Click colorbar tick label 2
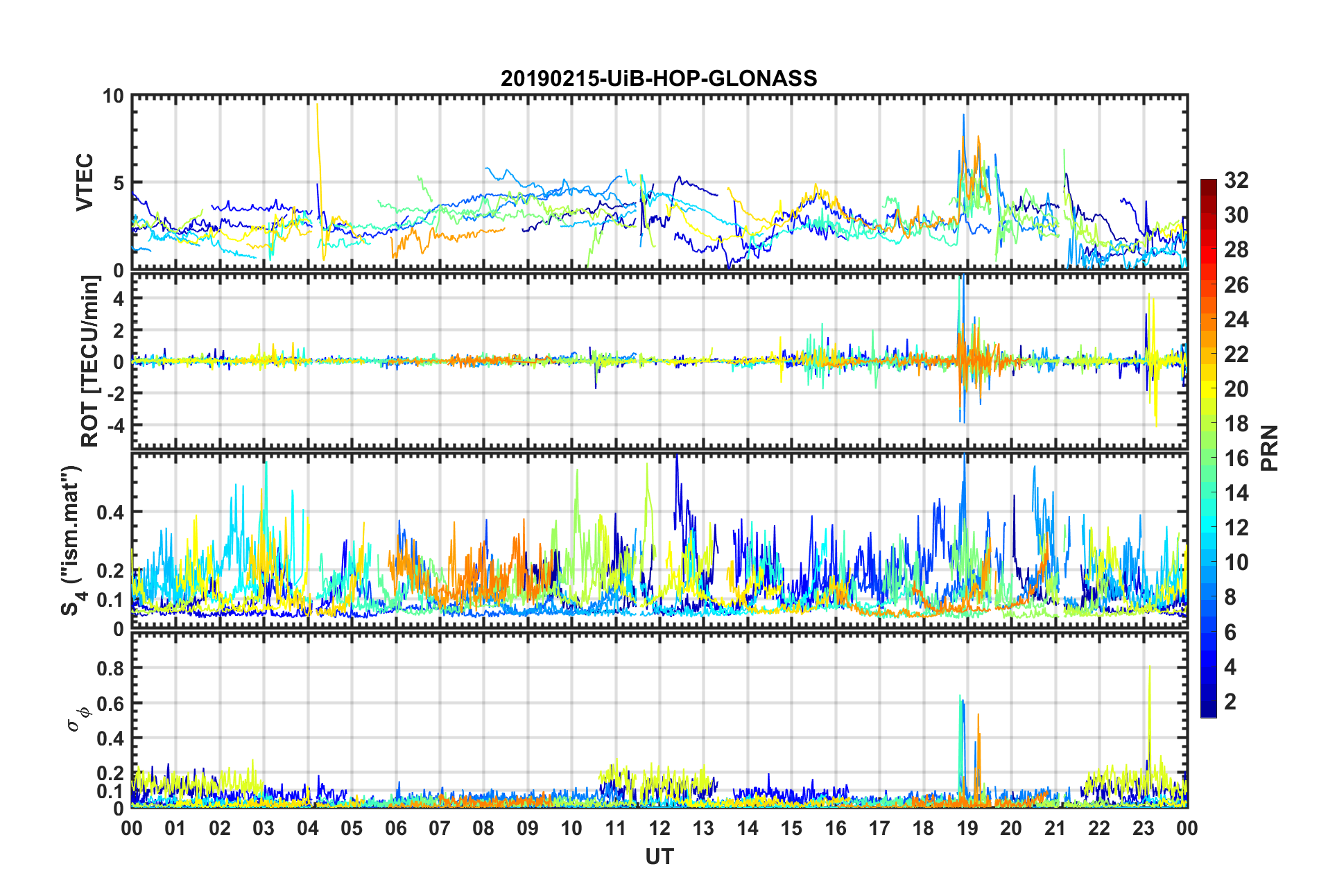The width and height of the screenshot is (1319, 896). click(1230, 702)
